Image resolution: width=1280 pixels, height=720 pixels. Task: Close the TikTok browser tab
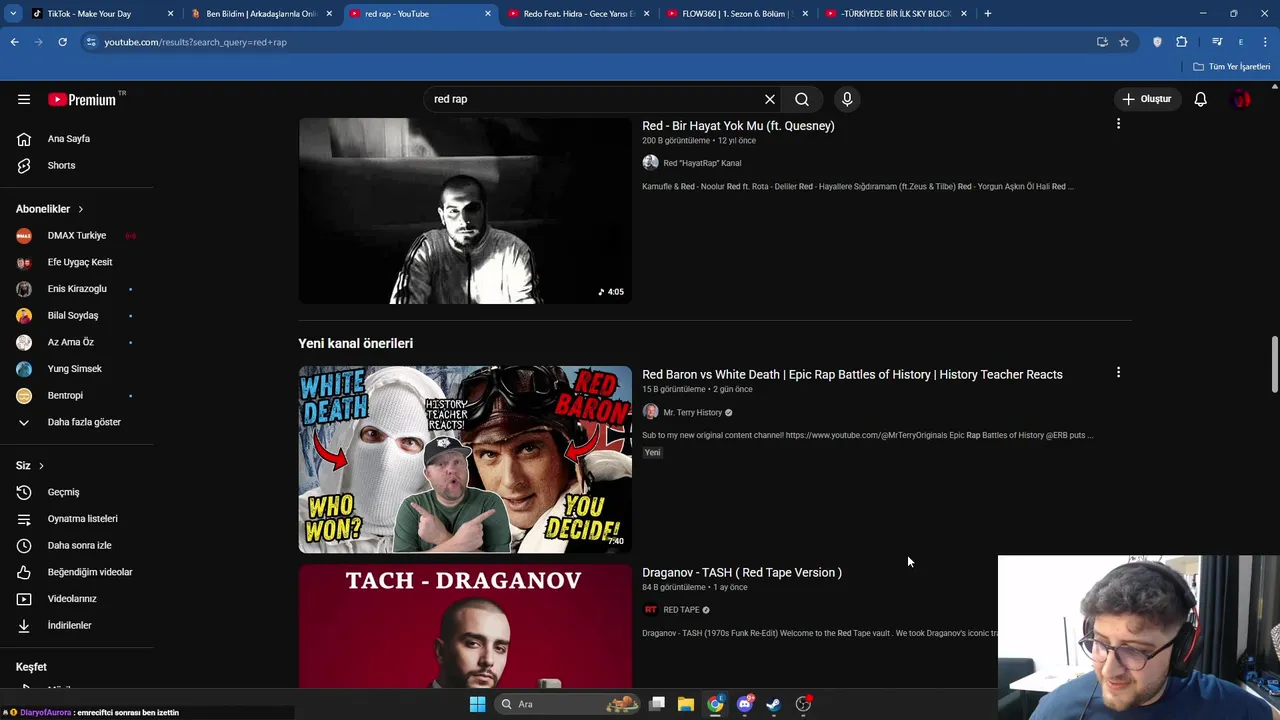point(170,14)
